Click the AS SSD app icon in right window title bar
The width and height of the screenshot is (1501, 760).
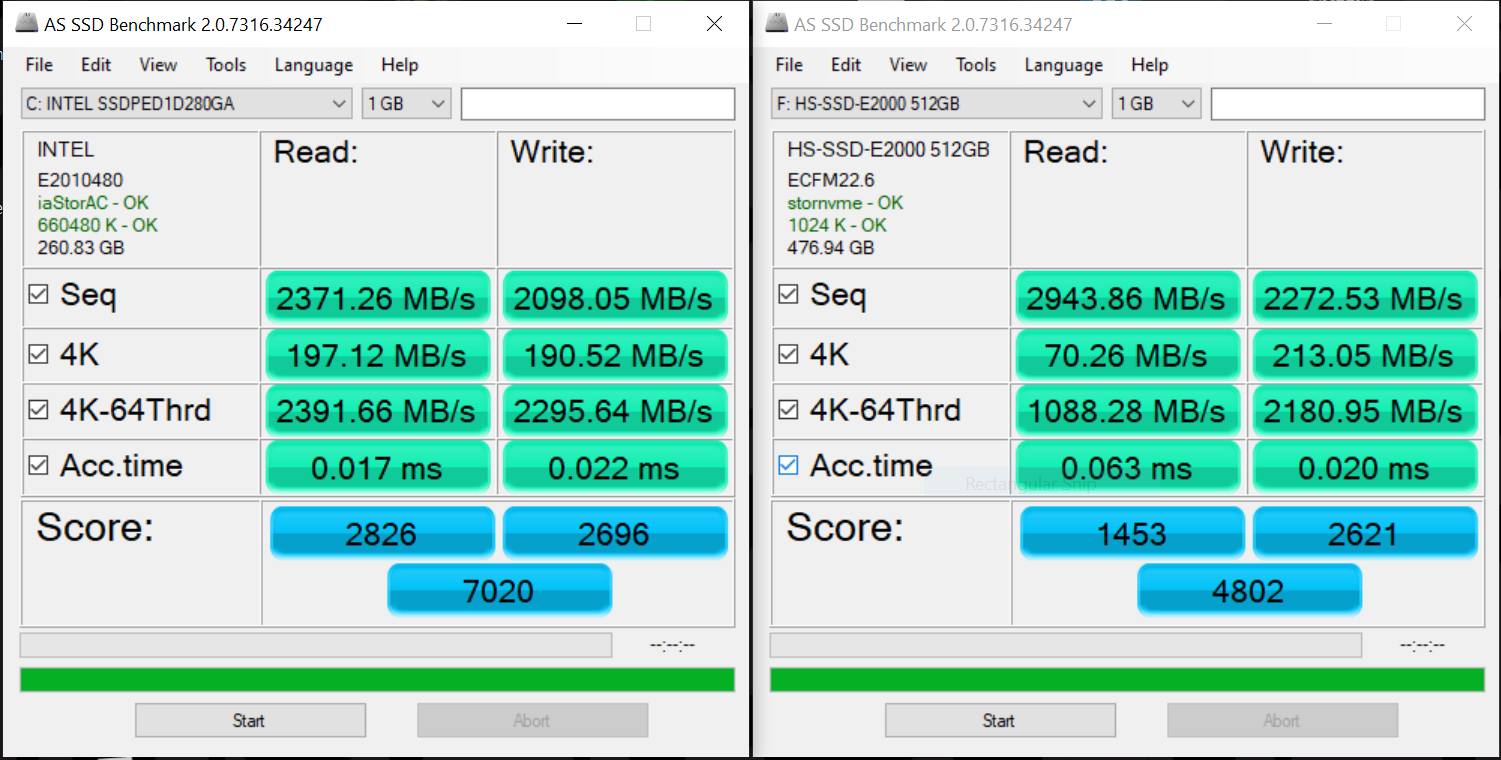pyautogui.click(x=776, y=24)
